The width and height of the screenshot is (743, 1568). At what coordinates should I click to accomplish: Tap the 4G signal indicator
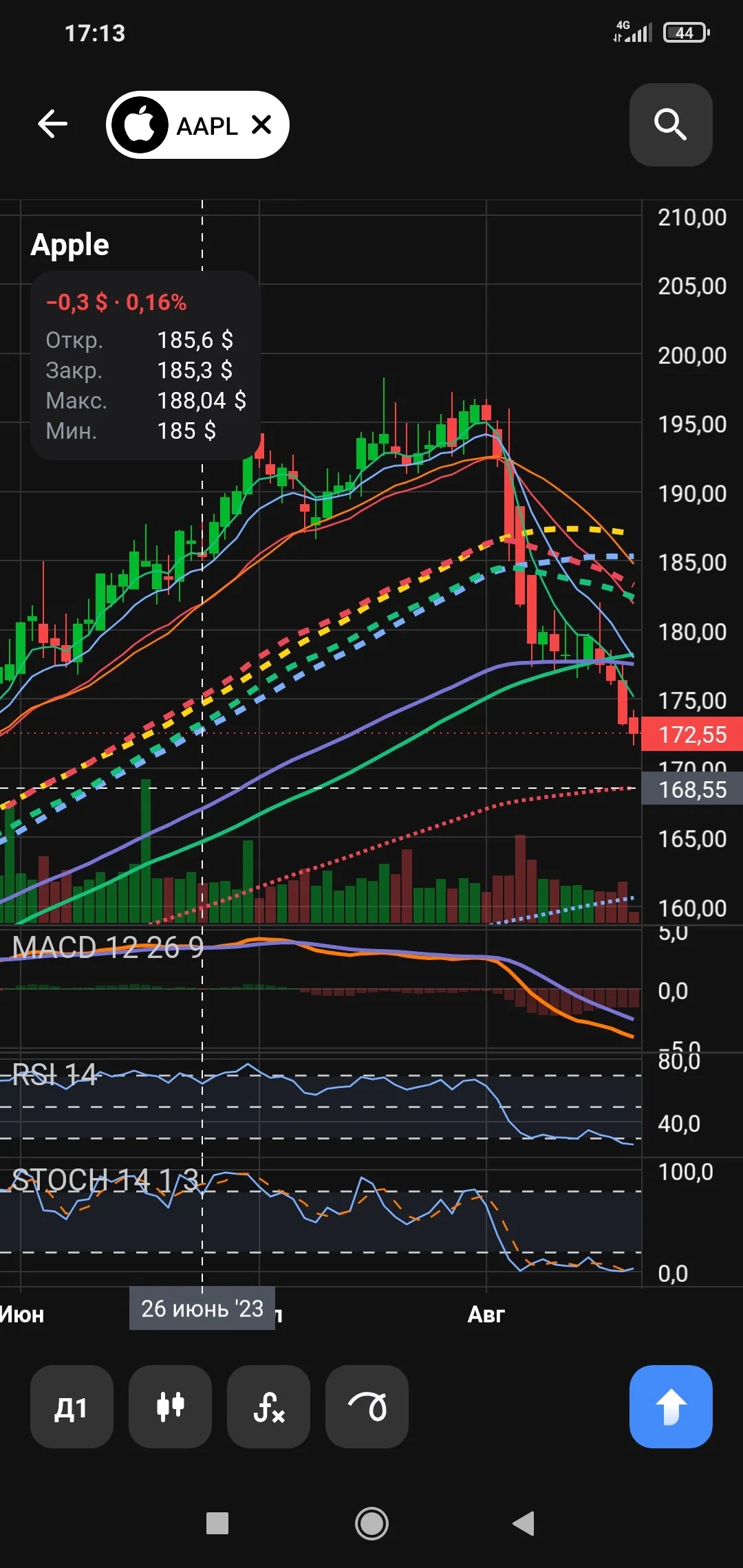pos(633,32)
